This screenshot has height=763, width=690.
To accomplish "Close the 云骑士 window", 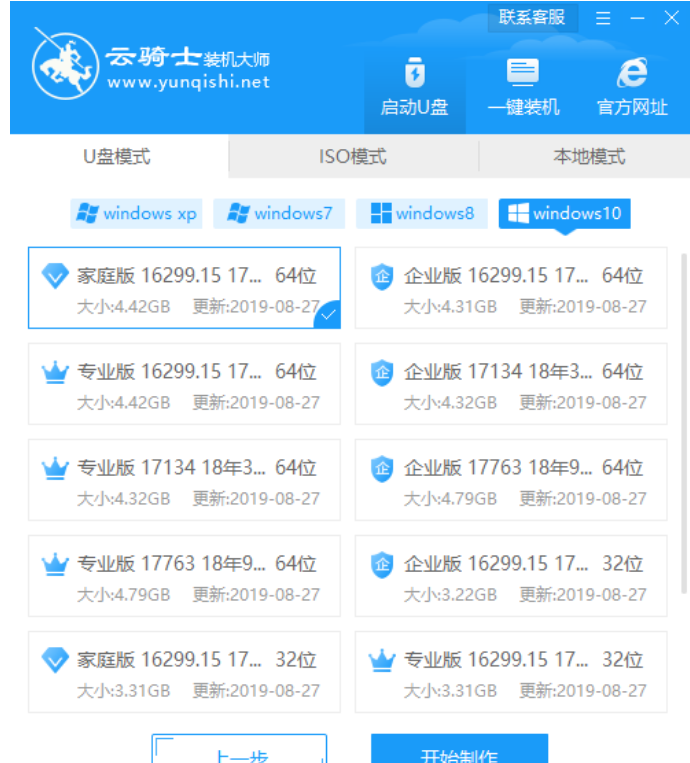I will [672, 18].
